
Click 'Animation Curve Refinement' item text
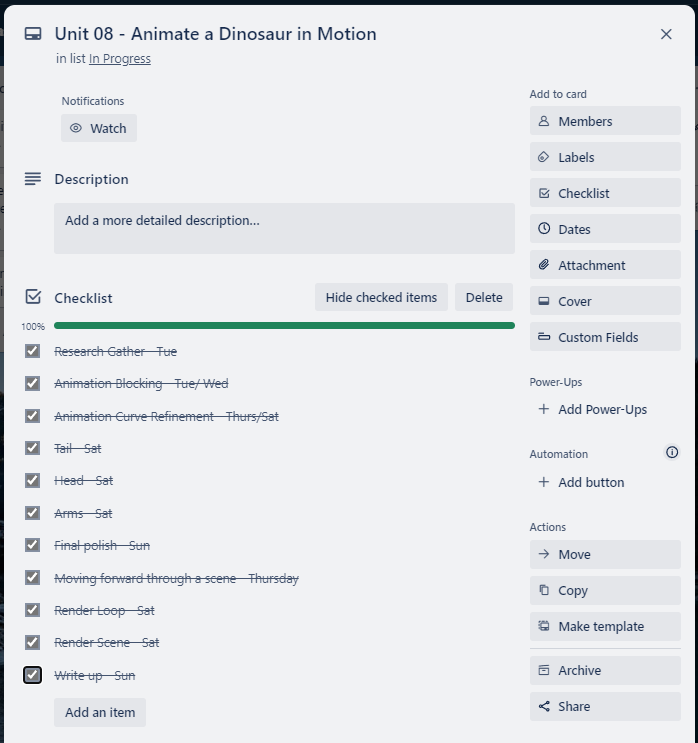click(166, 417)
